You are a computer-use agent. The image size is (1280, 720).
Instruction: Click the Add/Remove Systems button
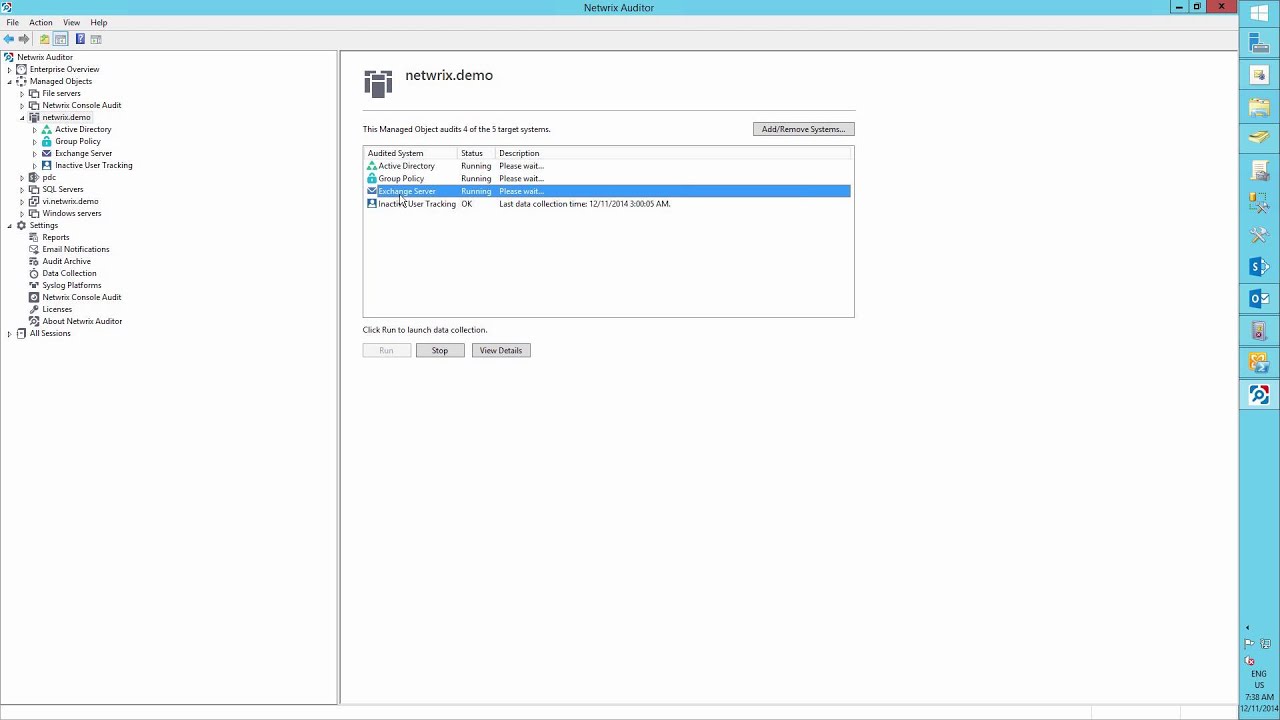click(803, 129)
